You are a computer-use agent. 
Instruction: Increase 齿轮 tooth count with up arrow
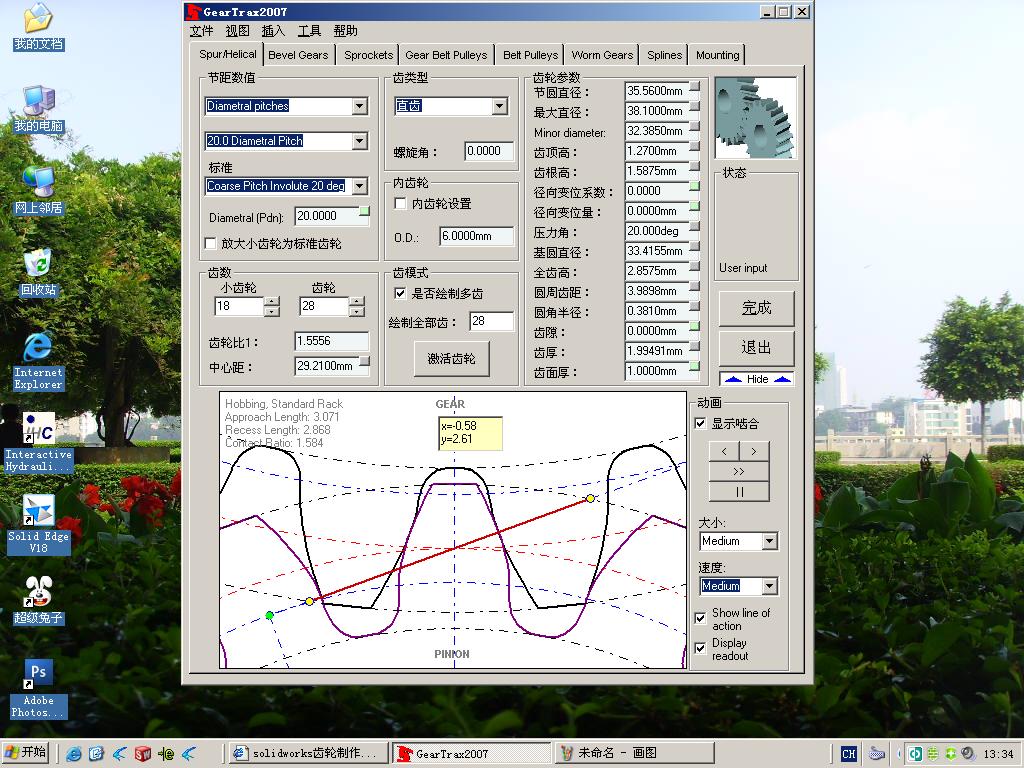357,301
